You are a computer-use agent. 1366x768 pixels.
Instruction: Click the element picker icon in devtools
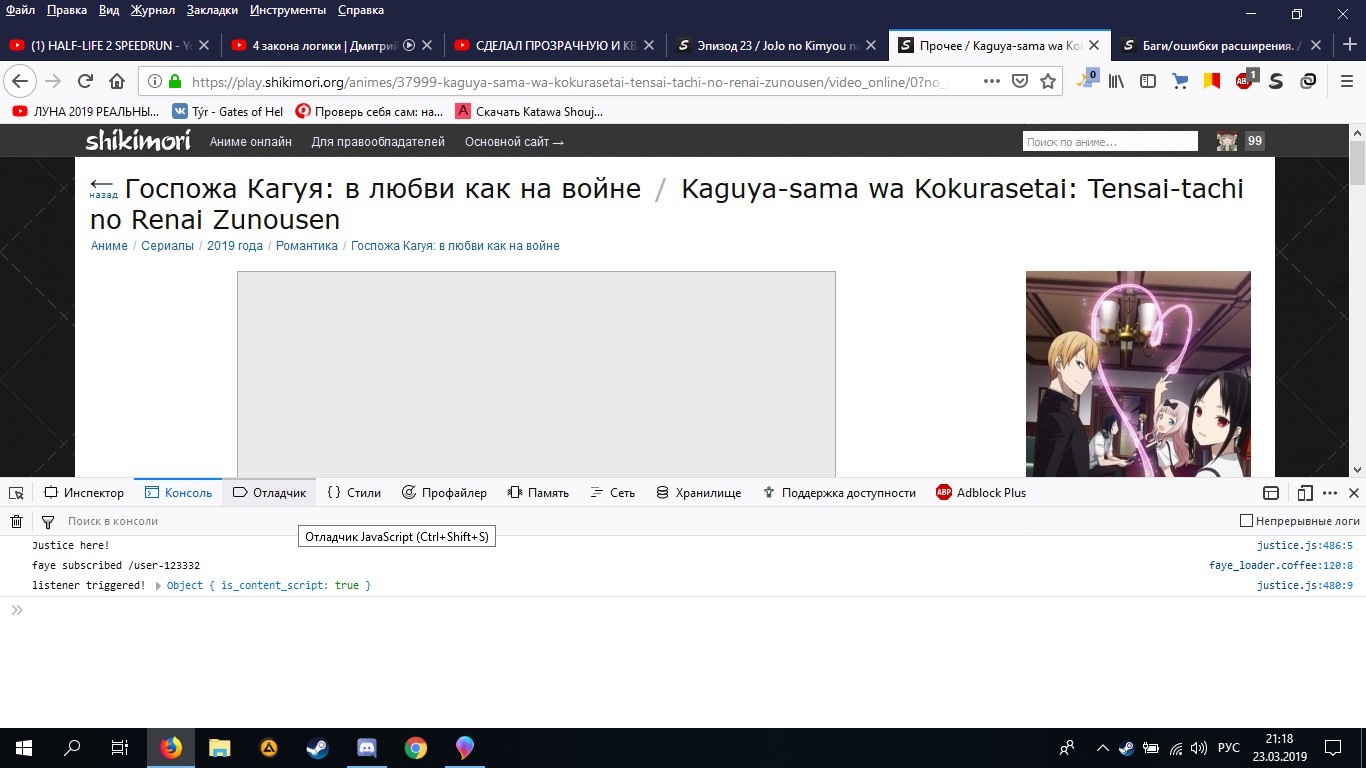click(16, 493)
